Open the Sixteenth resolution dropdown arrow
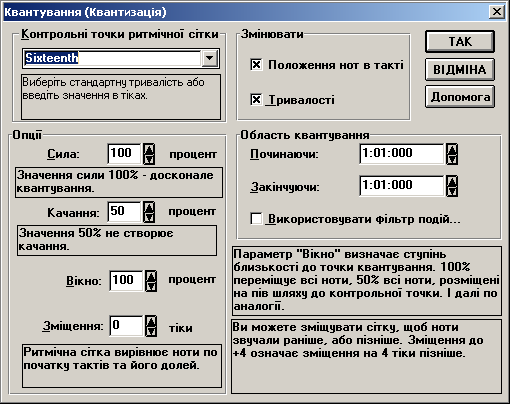 click(x=209, y=58)
